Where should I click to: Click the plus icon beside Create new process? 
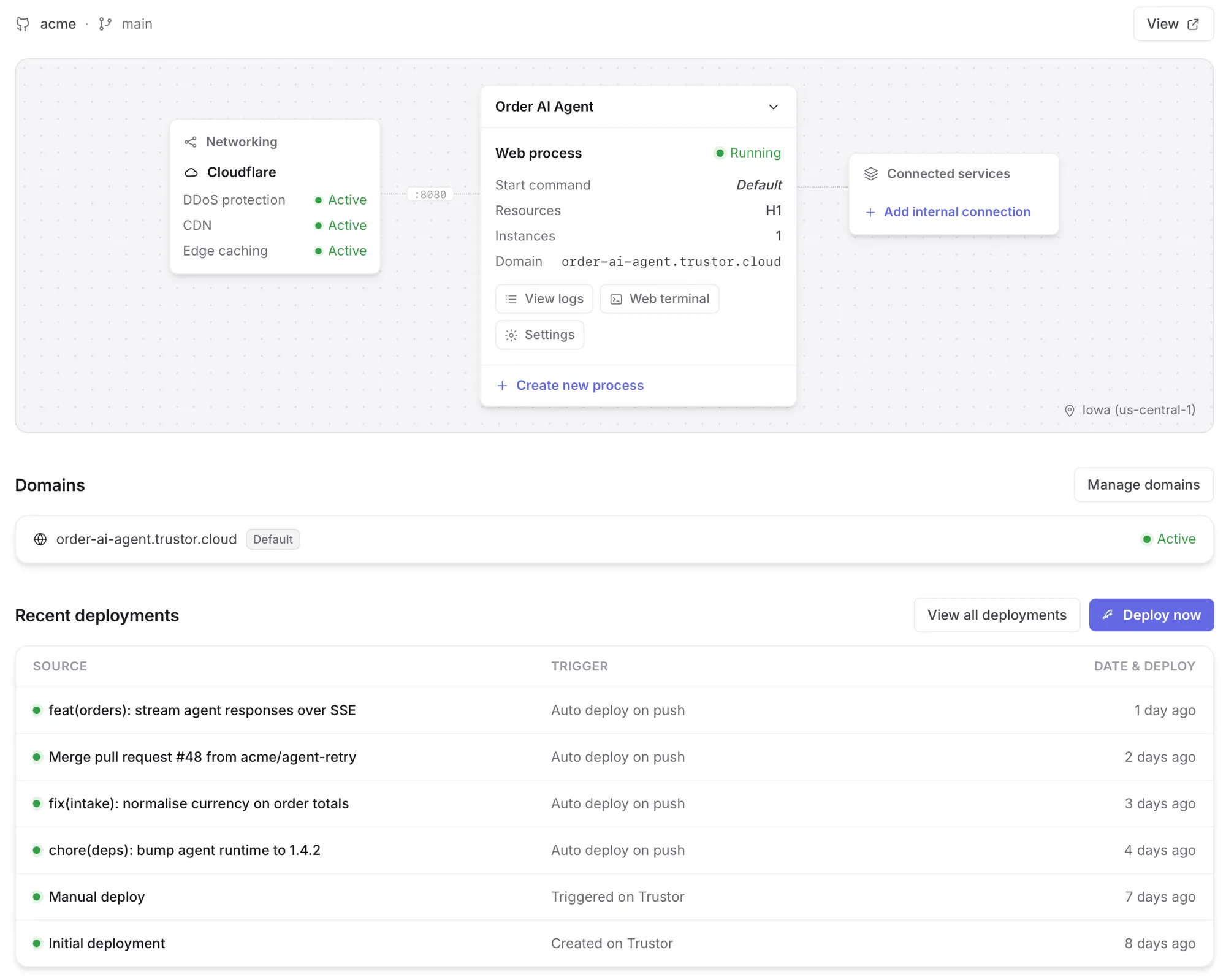click(x=502, y=386)
